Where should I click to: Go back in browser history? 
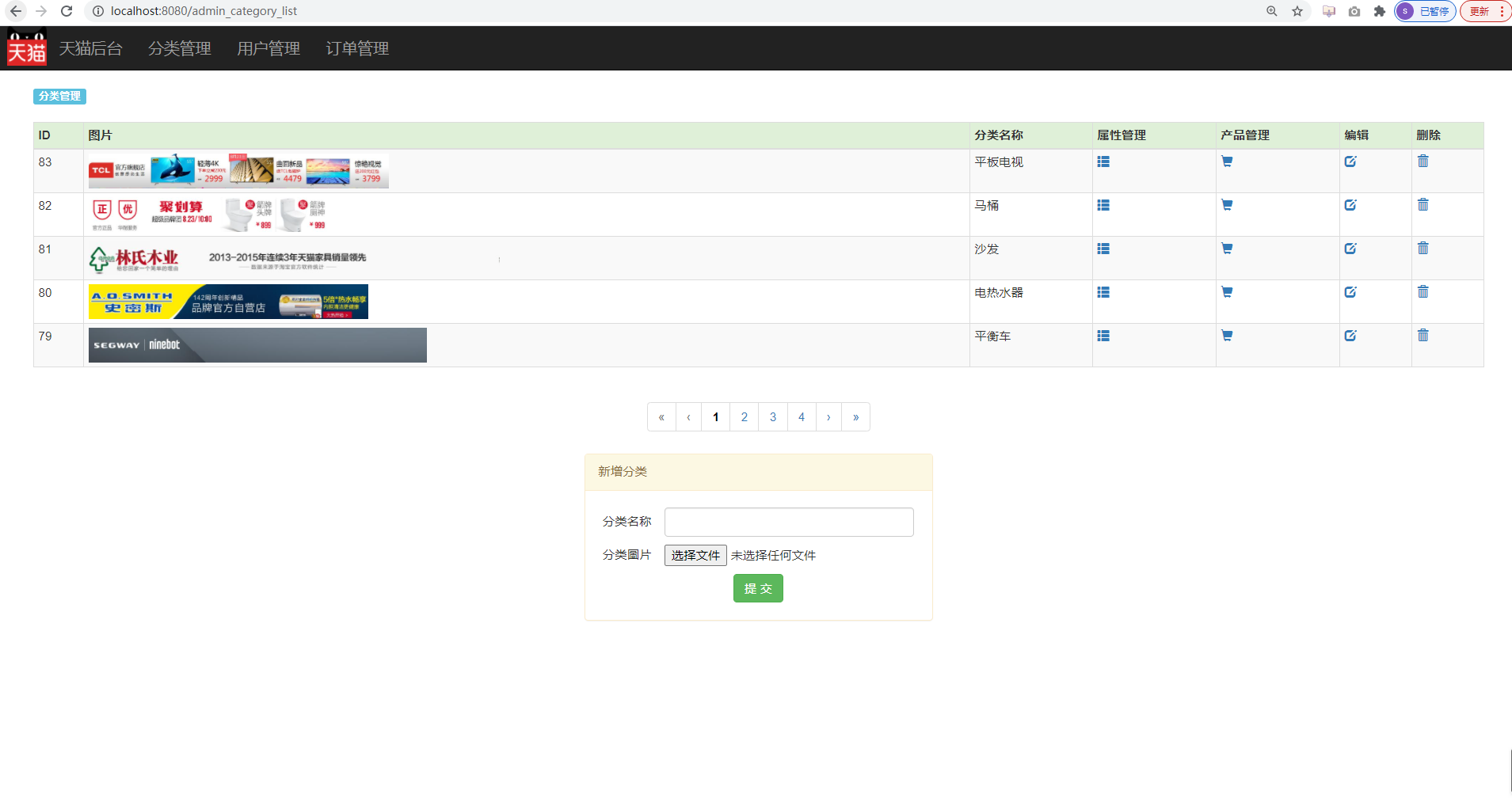(16, 11)
